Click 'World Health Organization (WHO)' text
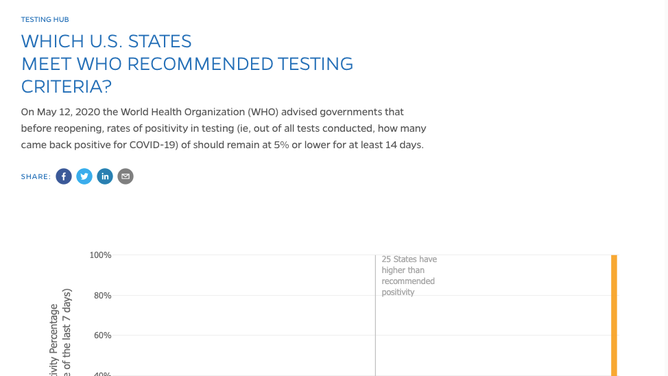 point(199,112)
